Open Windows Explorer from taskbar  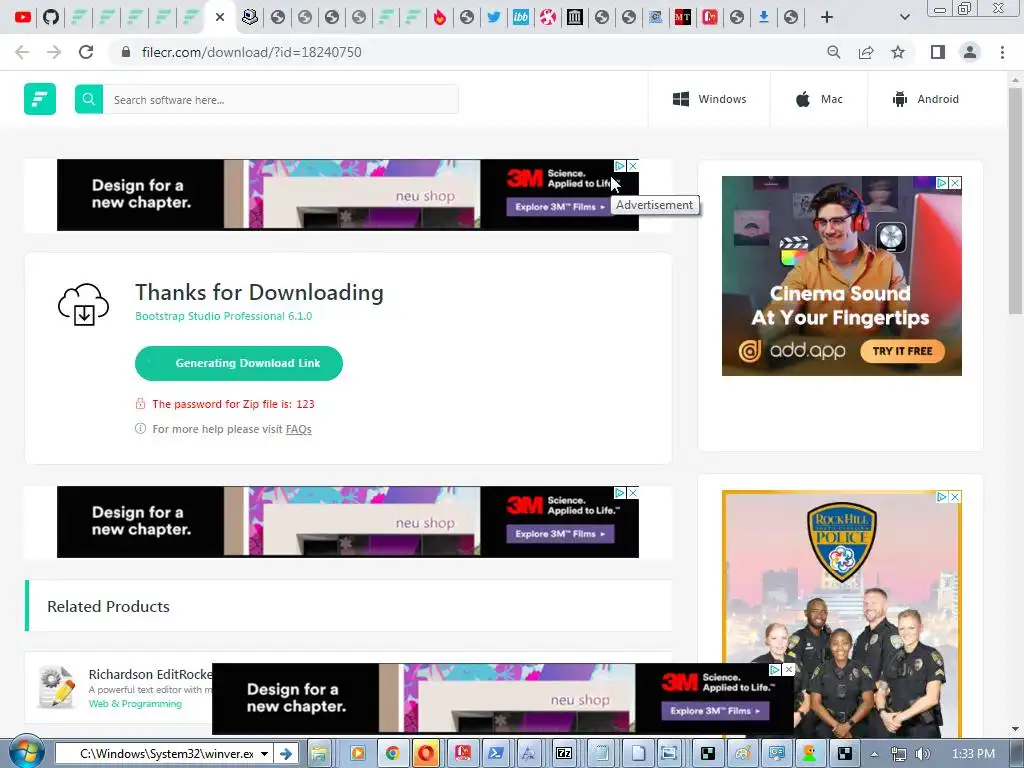[x=319, y=754]
